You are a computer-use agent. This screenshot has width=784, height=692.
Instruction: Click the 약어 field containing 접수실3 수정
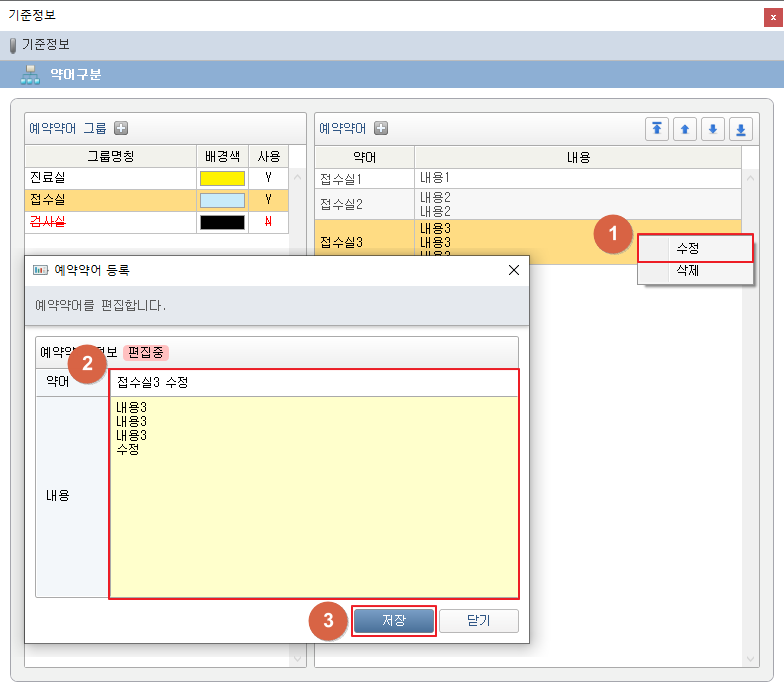[314, 383]
